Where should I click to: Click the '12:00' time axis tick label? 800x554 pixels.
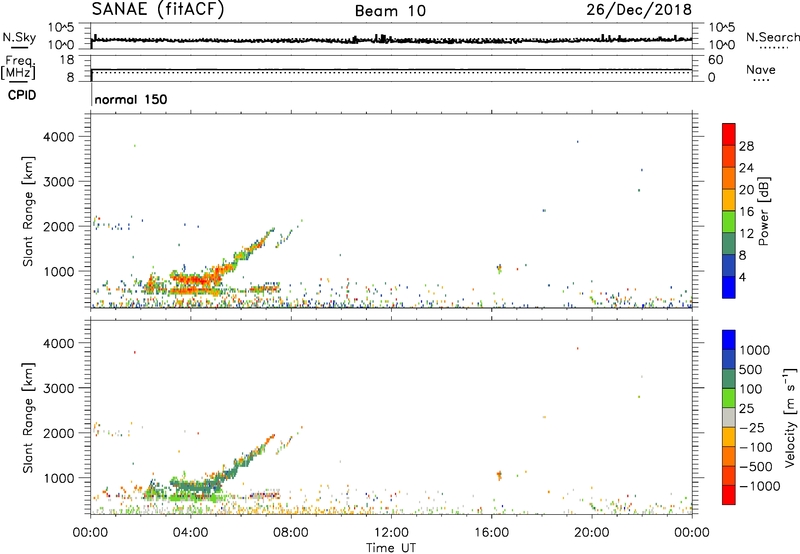pyautogui.click(x=391, y=533)
